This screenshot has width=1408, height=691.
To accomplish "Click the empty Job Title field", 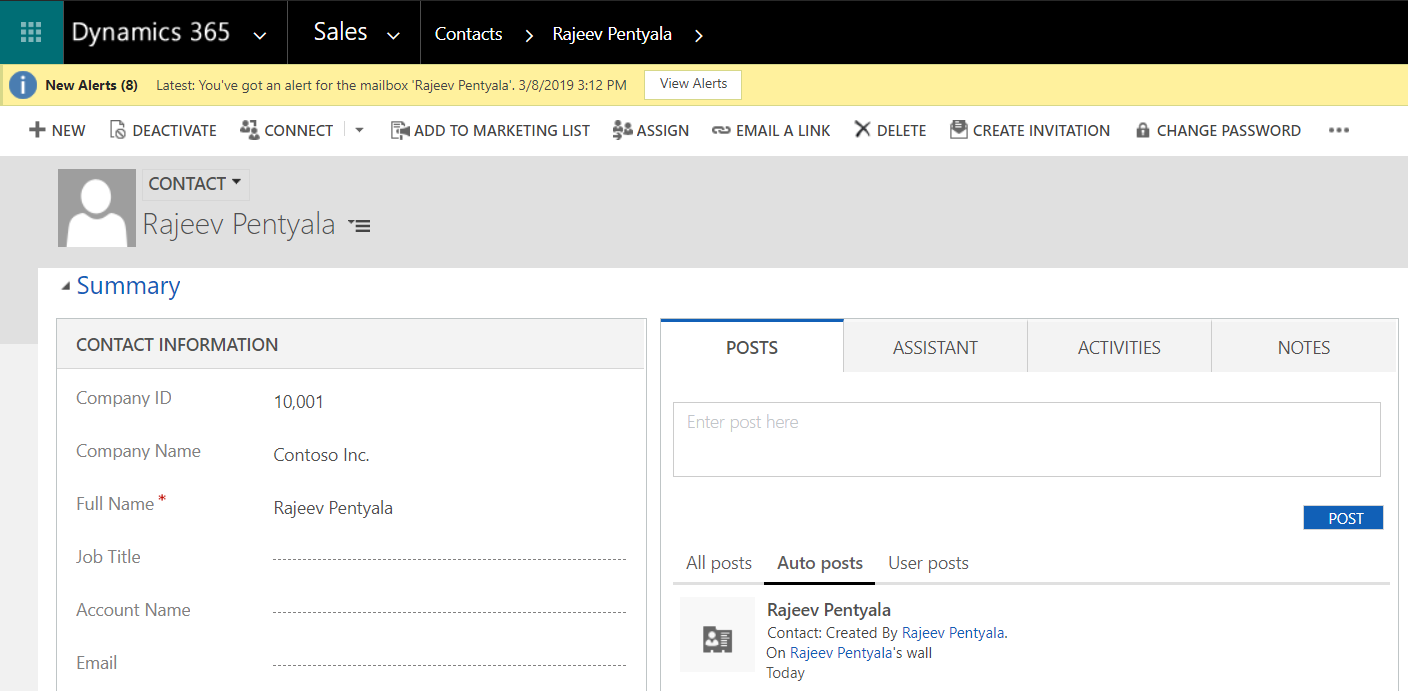I will click(x=449, y=558).
